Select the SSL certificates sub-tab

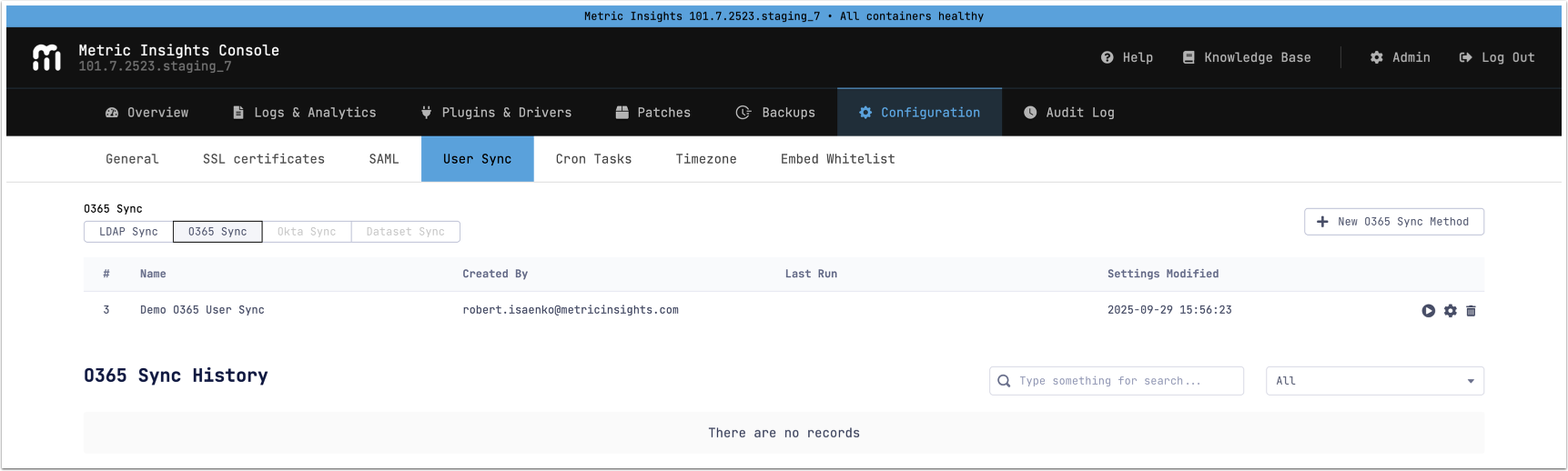pos(264,159)
